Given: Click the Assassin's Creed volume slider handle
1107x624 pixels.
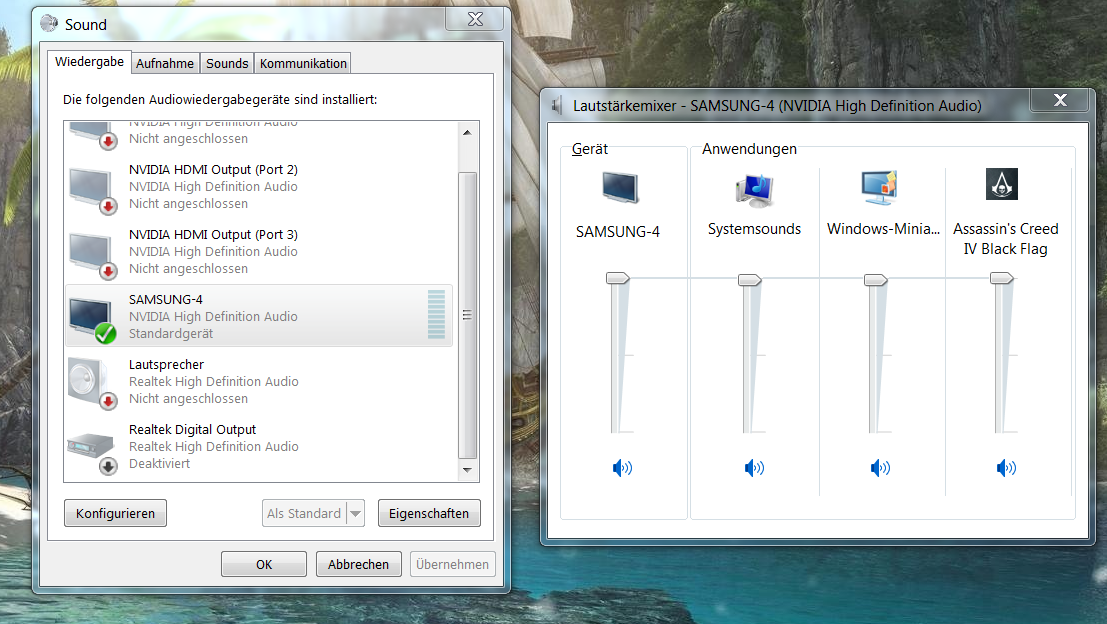Looking at the screenshot, I should pyautogui.click(x=1002, y=278).
